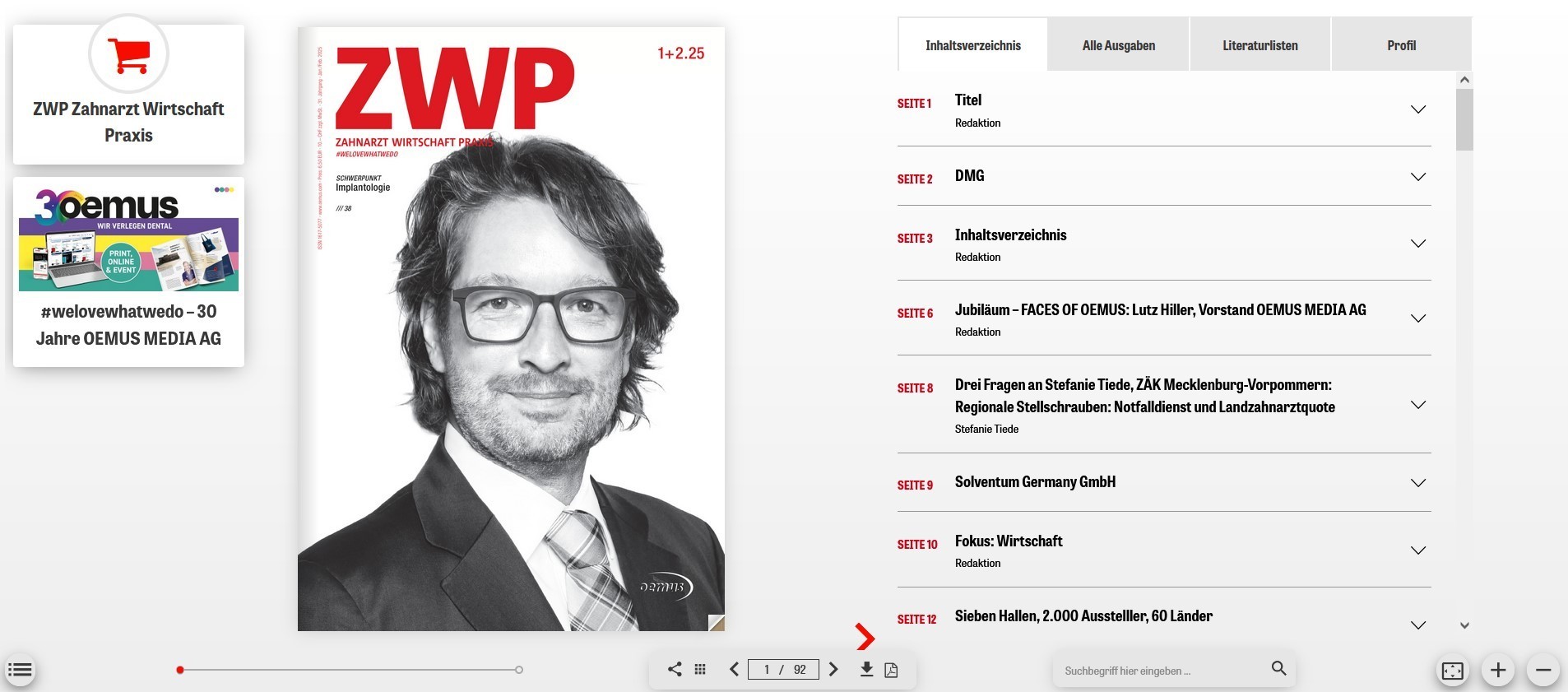The image size is (1568, 692).
Task: Open the Titel entry on Seite 1
Action: [x=968, y=100]
